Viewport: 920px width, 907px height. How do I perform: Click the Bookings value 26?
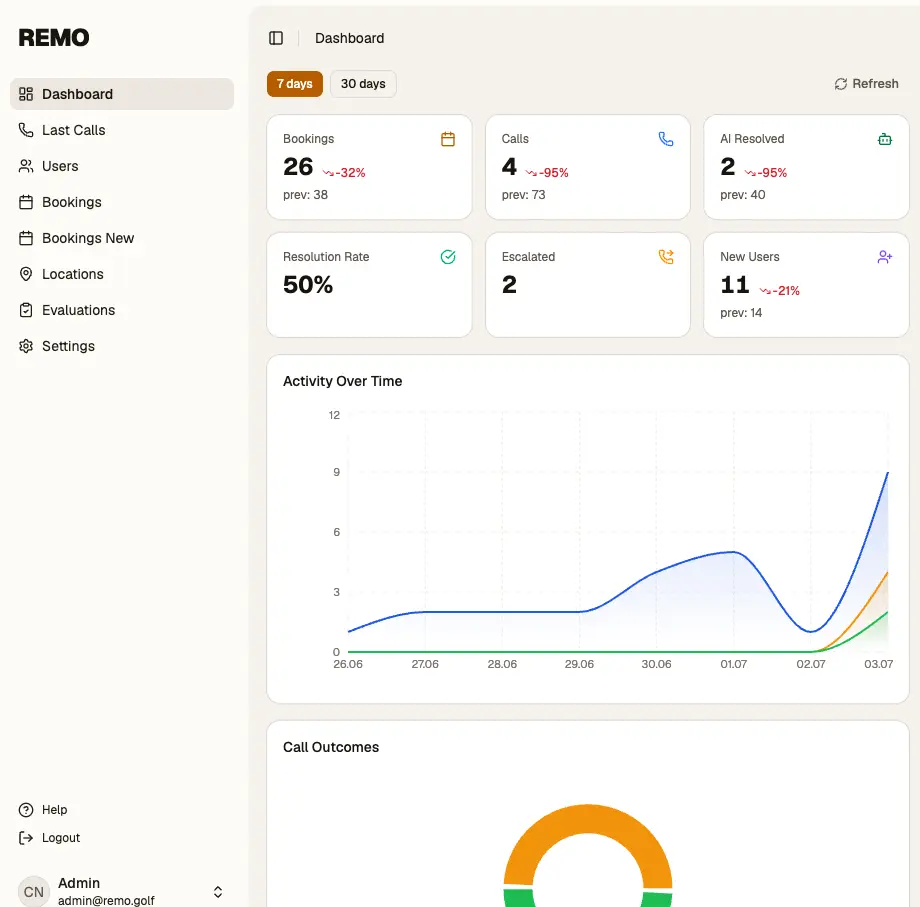(298, 167)
